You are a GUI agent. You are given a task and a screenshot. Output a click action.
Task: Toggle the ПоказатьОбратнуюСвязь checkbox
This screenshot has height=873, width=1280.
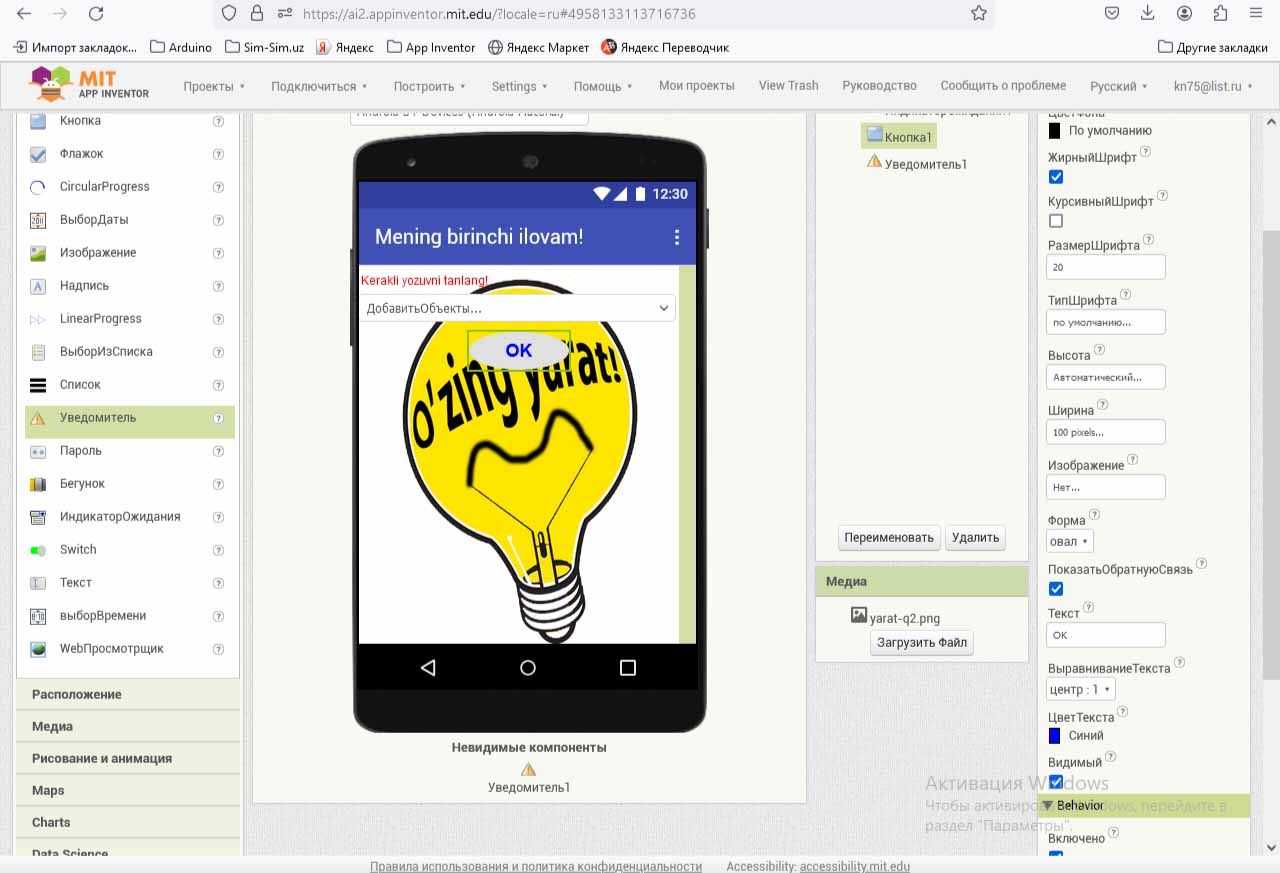tap(1056, 589)
